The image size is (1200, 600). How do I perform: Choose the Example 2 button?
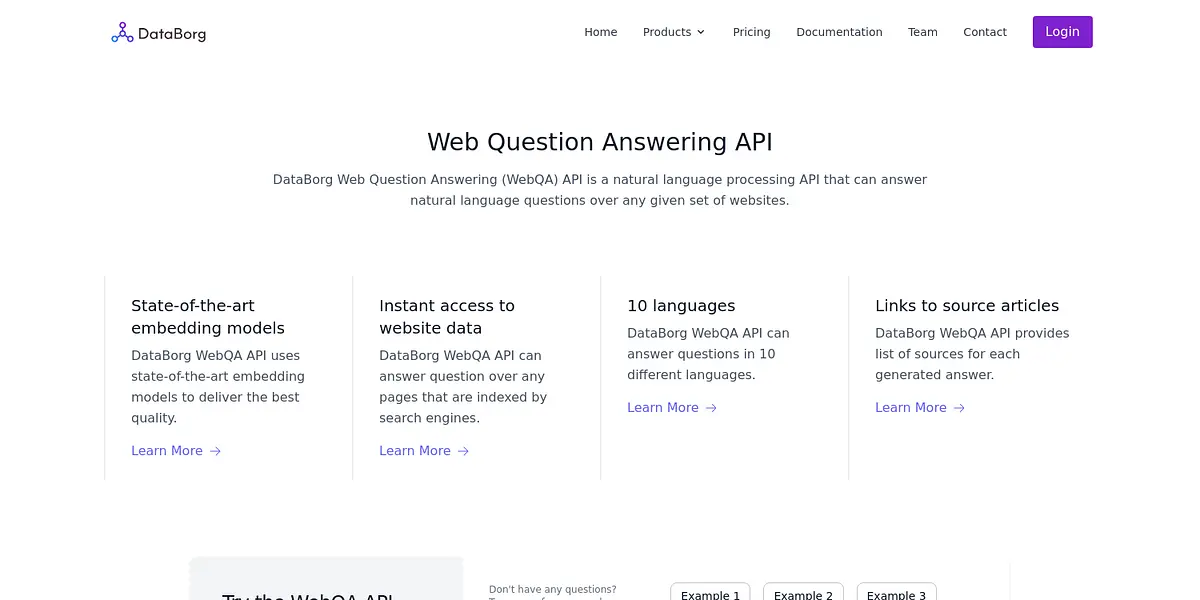click(x=803, y=592)
